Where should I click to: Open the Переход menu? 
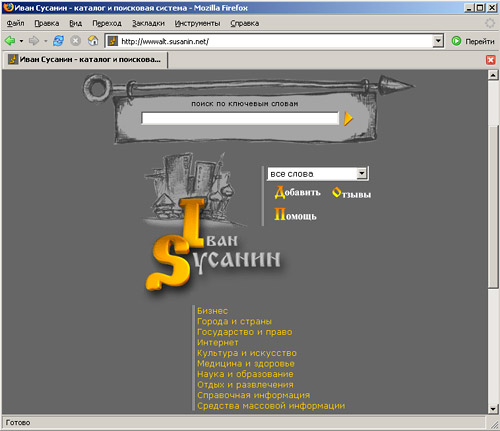tap(107, 23)
